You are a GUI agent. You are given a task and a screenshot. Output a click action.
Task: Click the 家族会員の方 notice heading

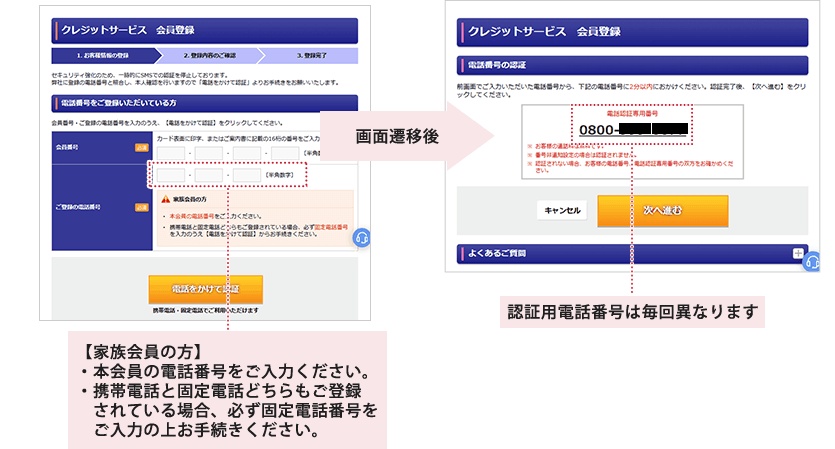pos(190,199)
